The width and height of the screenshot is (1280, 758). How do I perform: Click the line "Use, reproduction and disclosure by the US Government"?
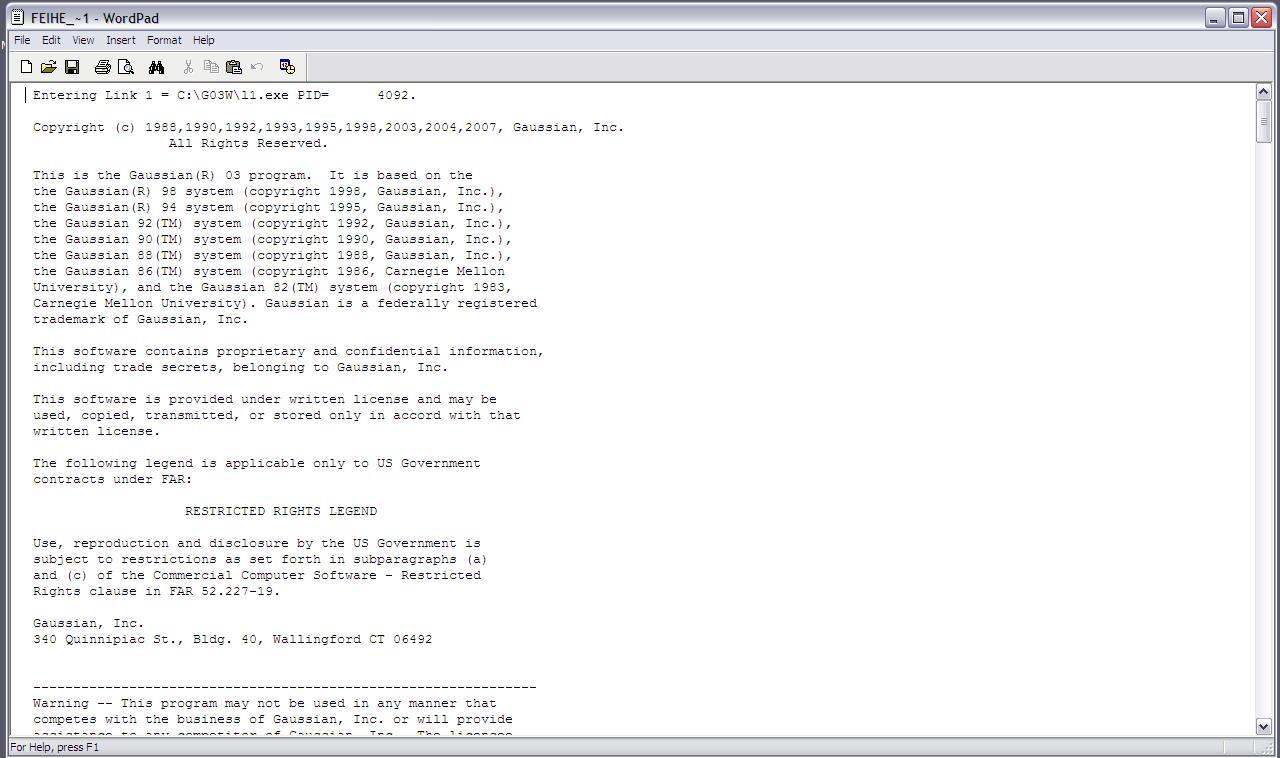point(256,543)
